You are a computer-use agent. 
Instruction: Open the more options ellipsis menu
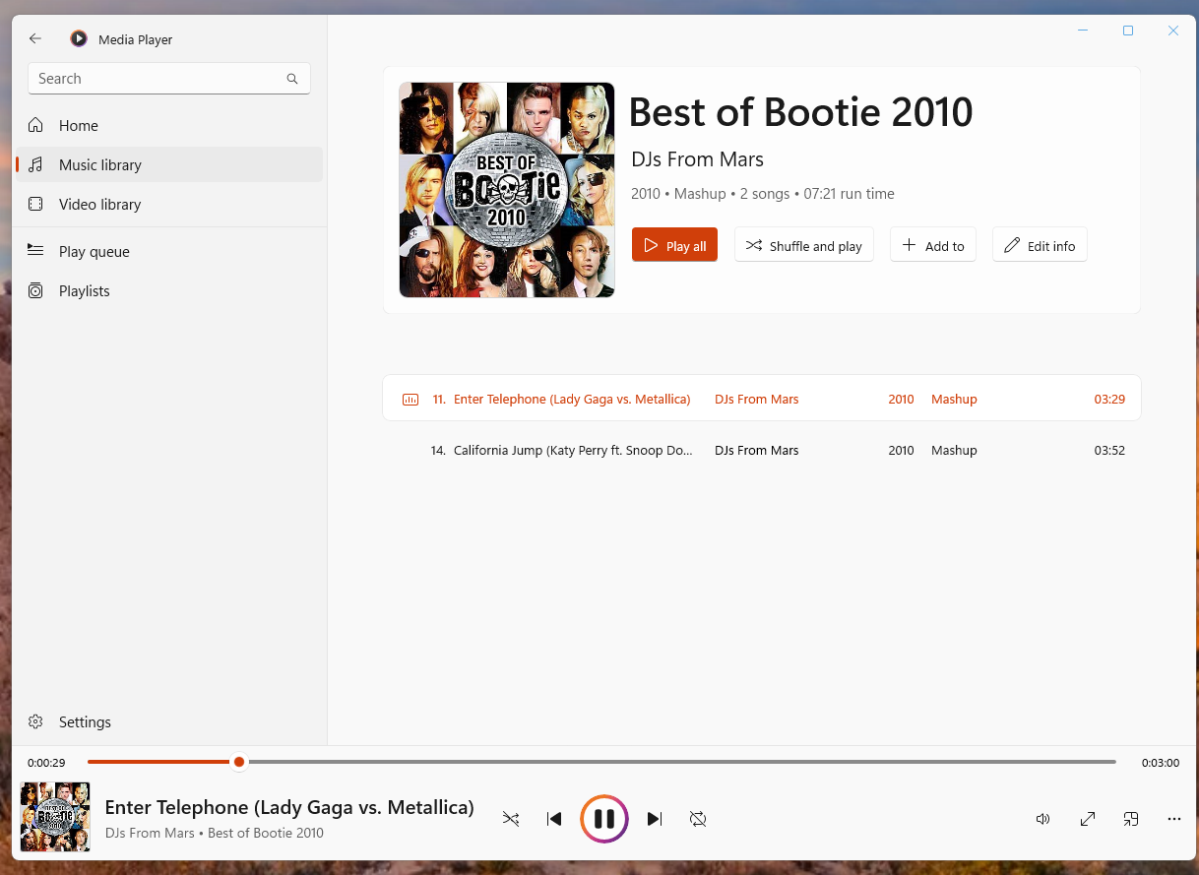point(1175,818)
